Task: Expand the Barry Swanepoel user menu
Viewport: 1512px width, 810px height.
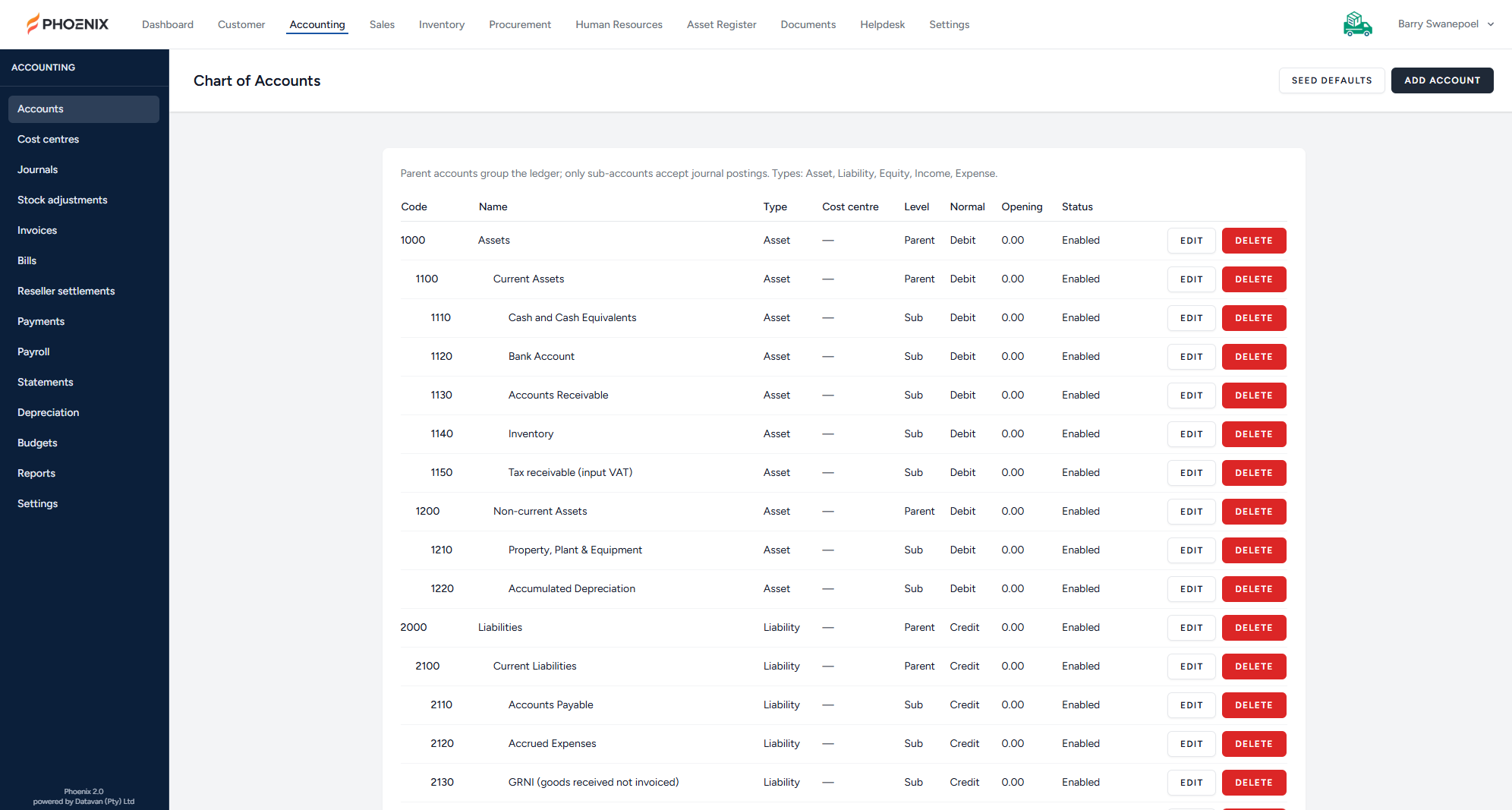Action: [1446, 24]
